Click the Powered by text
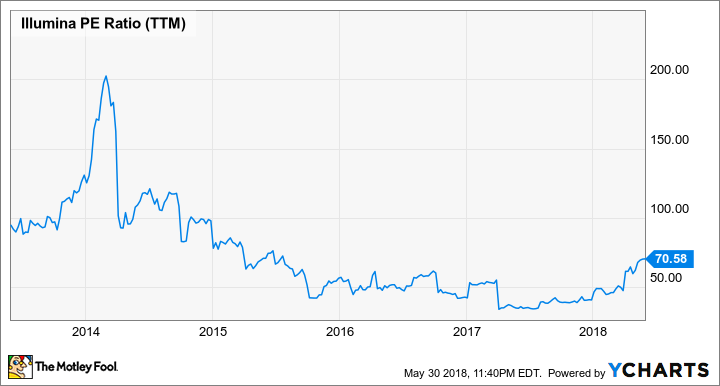Image resolution: width=720 pixels, height=386 pixels. click(576, 373)
